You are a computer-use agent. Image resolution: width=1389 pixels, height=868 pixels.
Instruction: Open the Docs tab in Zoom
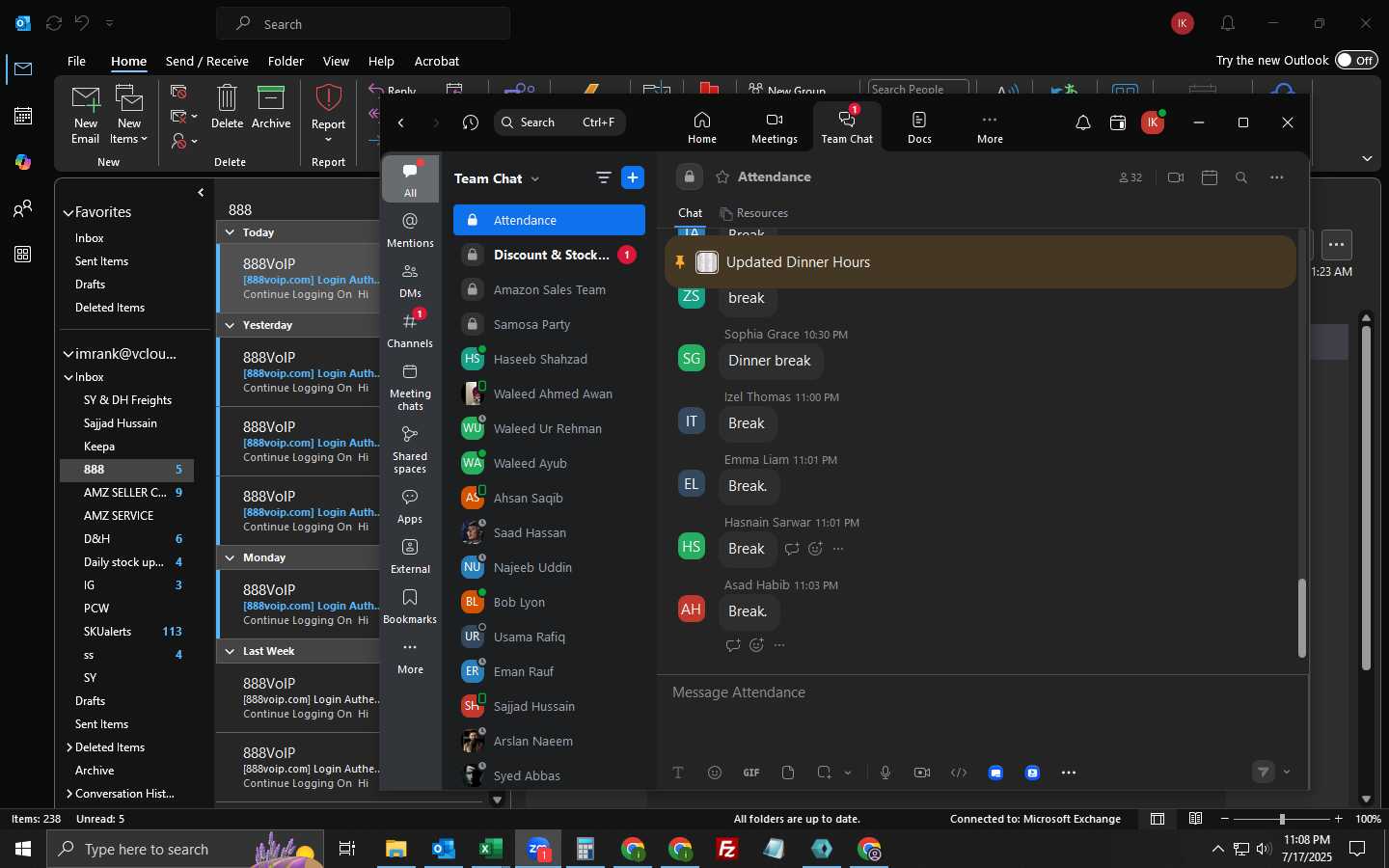click(919, 126)
